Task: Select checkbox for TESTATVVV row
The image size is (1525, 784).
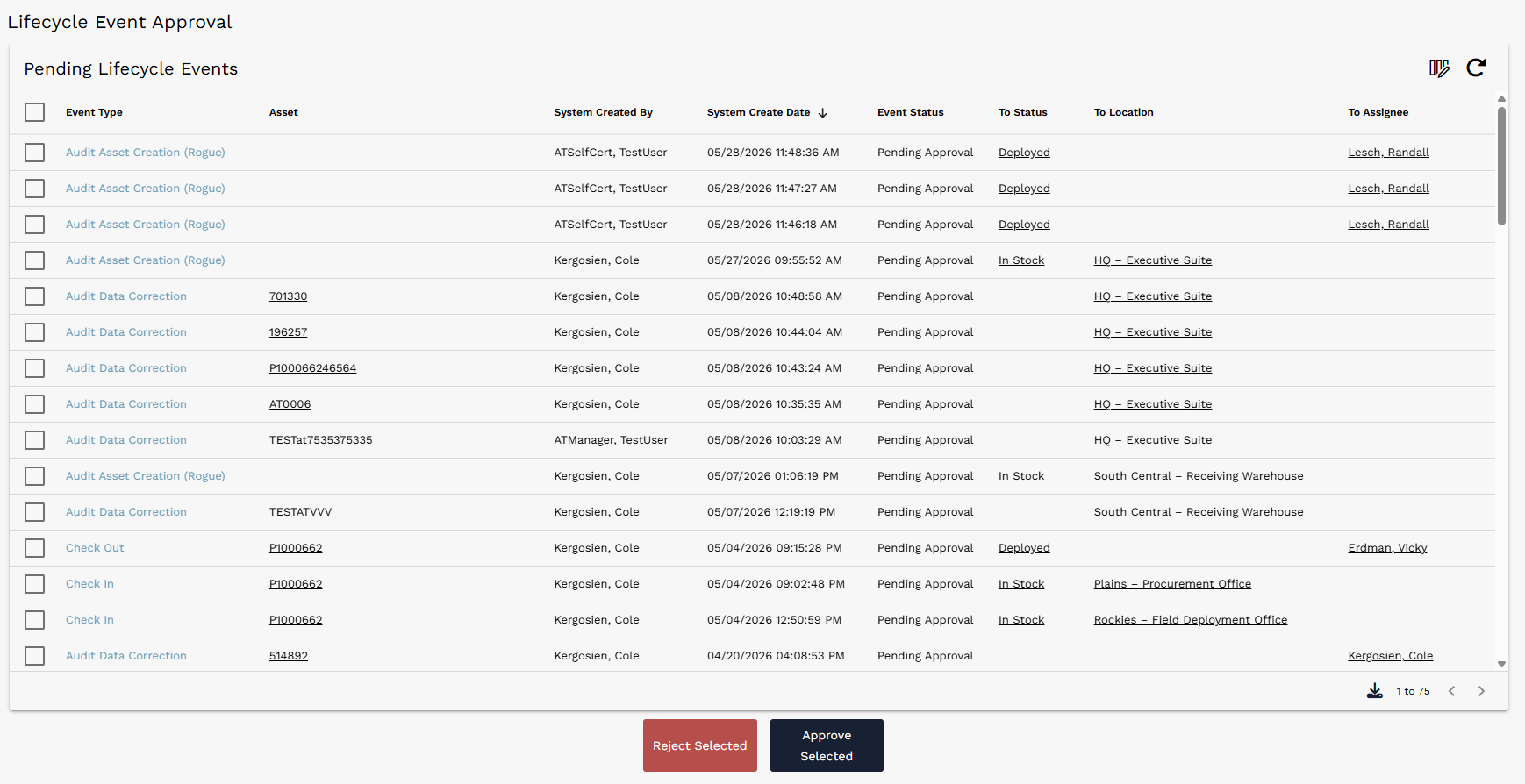Action: click(x=35, y=512)
